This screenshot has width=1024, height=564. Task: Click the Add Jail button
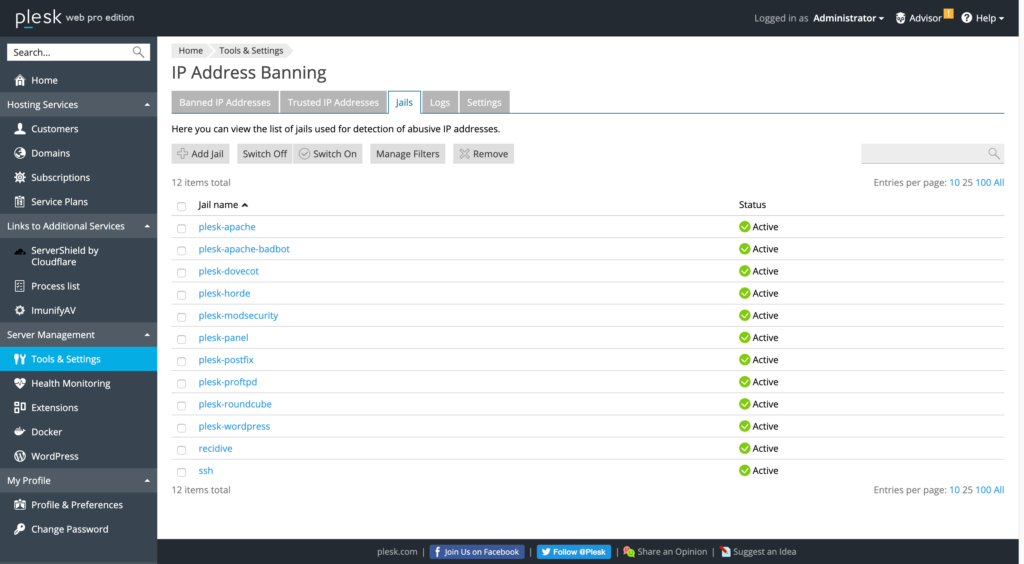point(200,154)
